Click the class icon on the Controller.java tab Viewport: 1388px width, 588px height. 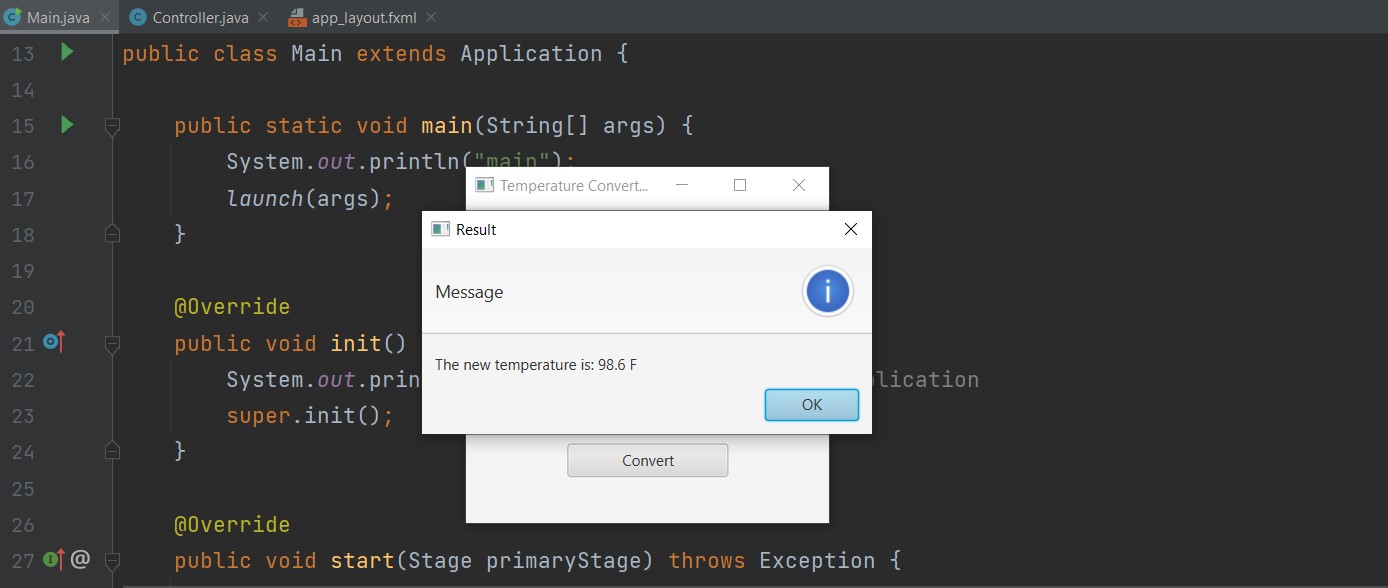click(140, 16)
